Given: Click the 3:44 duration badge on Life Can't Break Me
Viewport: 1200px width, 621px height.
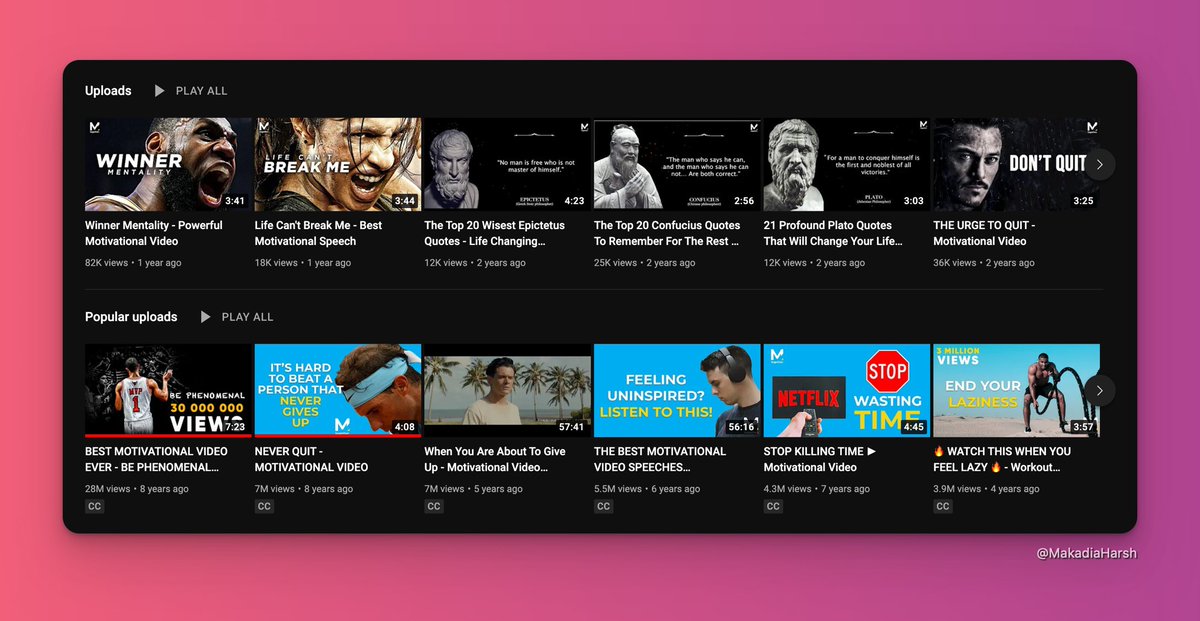Looking at the screenshot, I should point(405,201).
